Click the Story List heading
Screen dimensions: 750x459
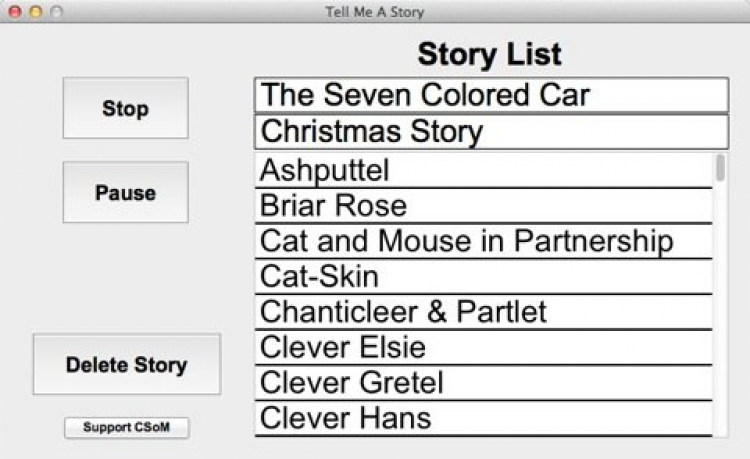489,53
